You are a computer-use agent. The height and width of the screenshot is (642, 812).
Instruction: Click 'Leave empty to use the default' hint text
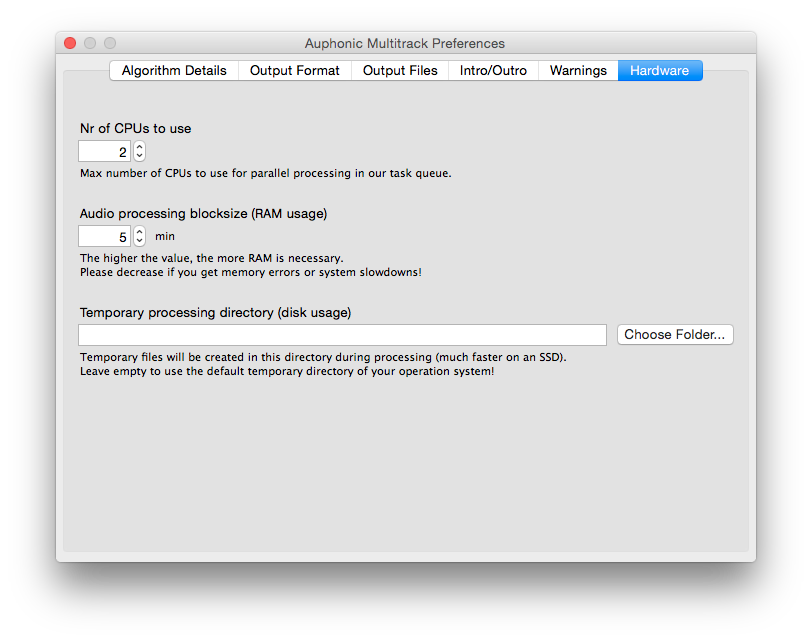pyautogui.click(x=287, y=371)
